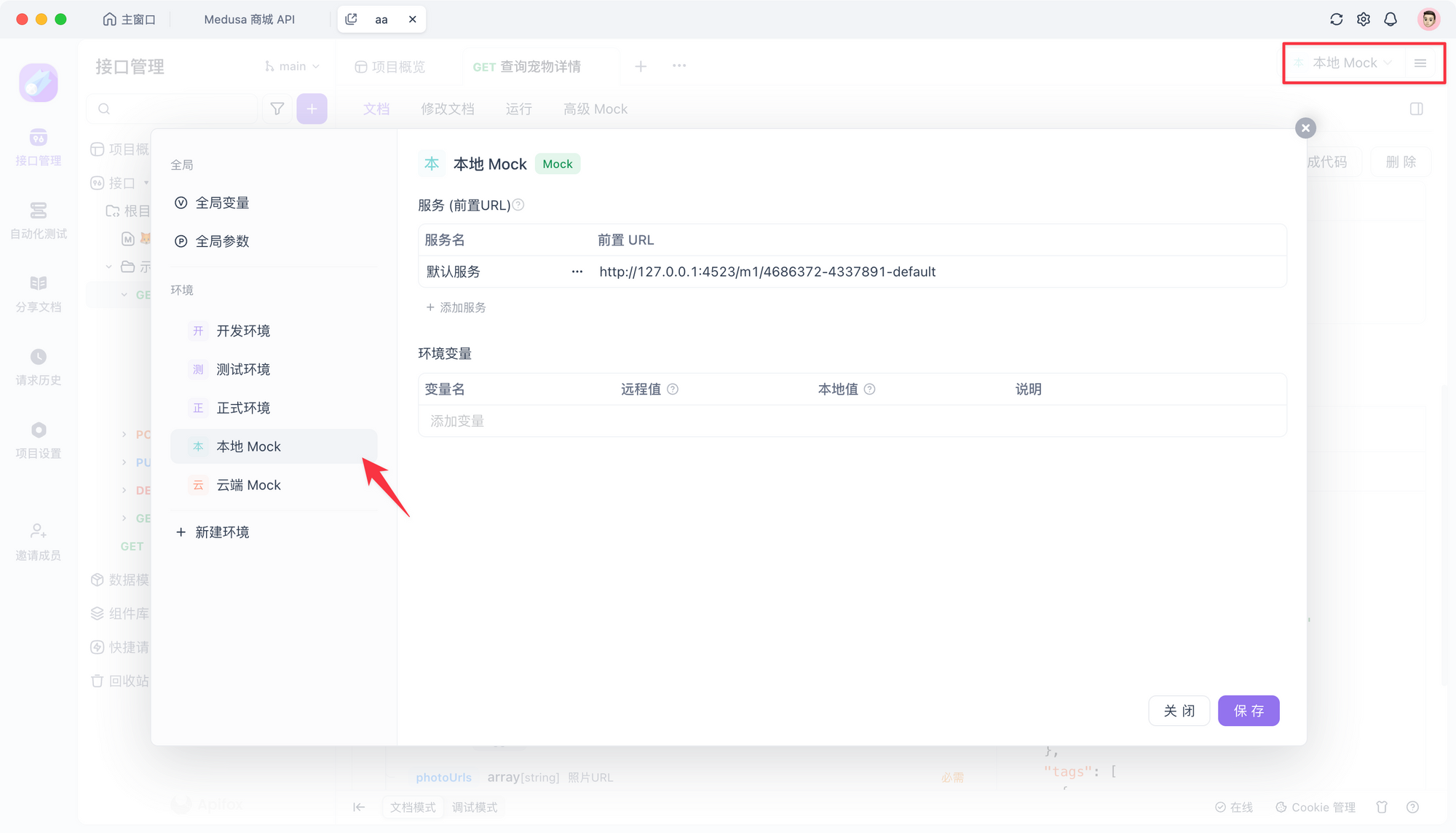
Task: Open the notifications bell
Action: click(1390, 20)
